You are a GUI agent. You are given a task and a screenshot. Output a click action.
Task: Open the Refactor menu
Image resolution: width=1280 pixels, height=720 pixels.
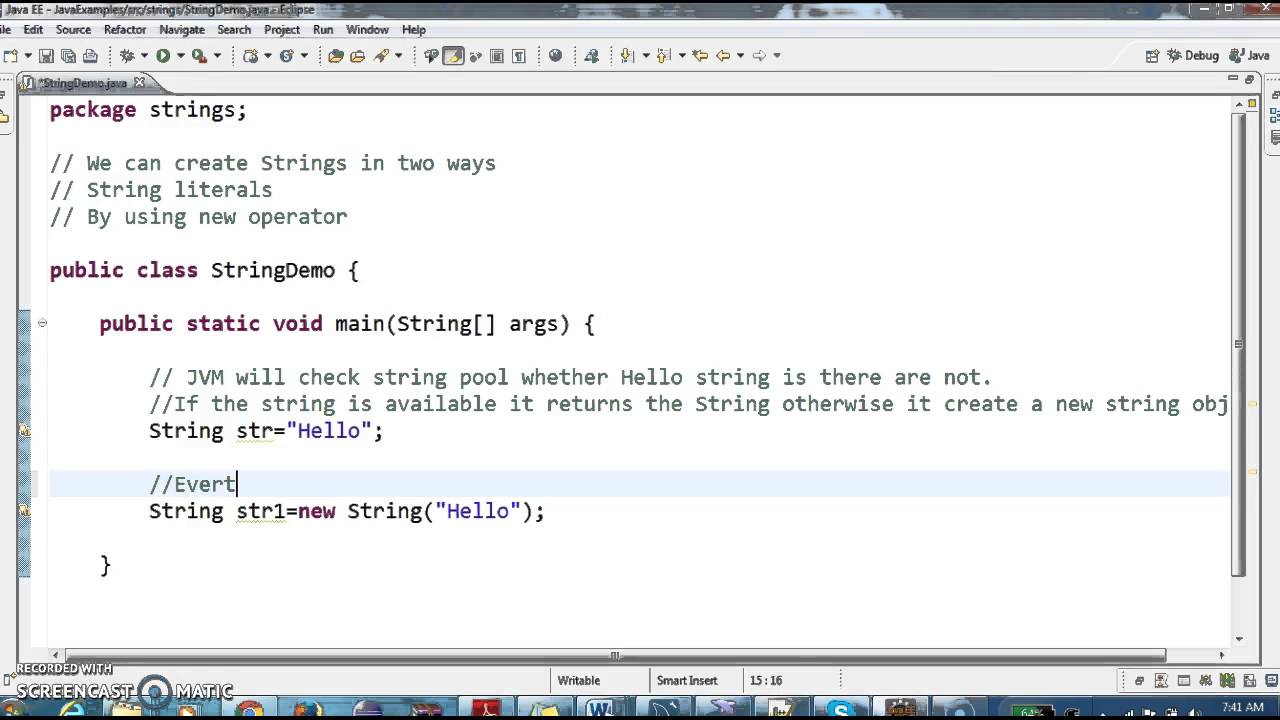pos(125,30)
